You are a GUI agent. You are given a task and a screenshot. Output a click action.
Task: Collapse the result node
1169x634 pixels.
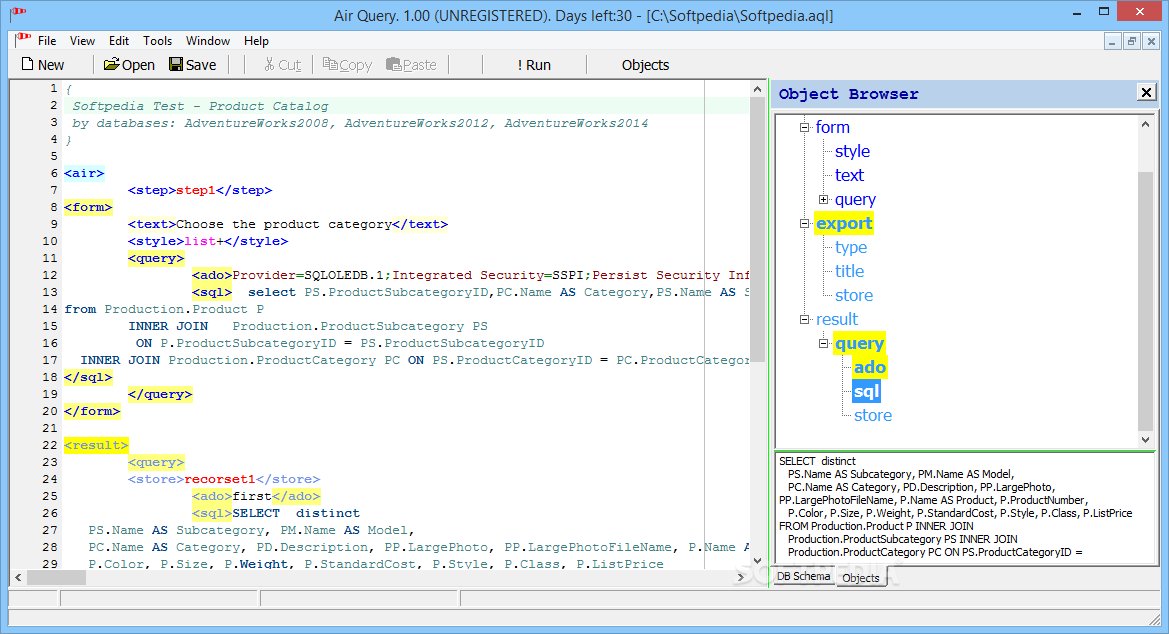(x=804, y=319)
